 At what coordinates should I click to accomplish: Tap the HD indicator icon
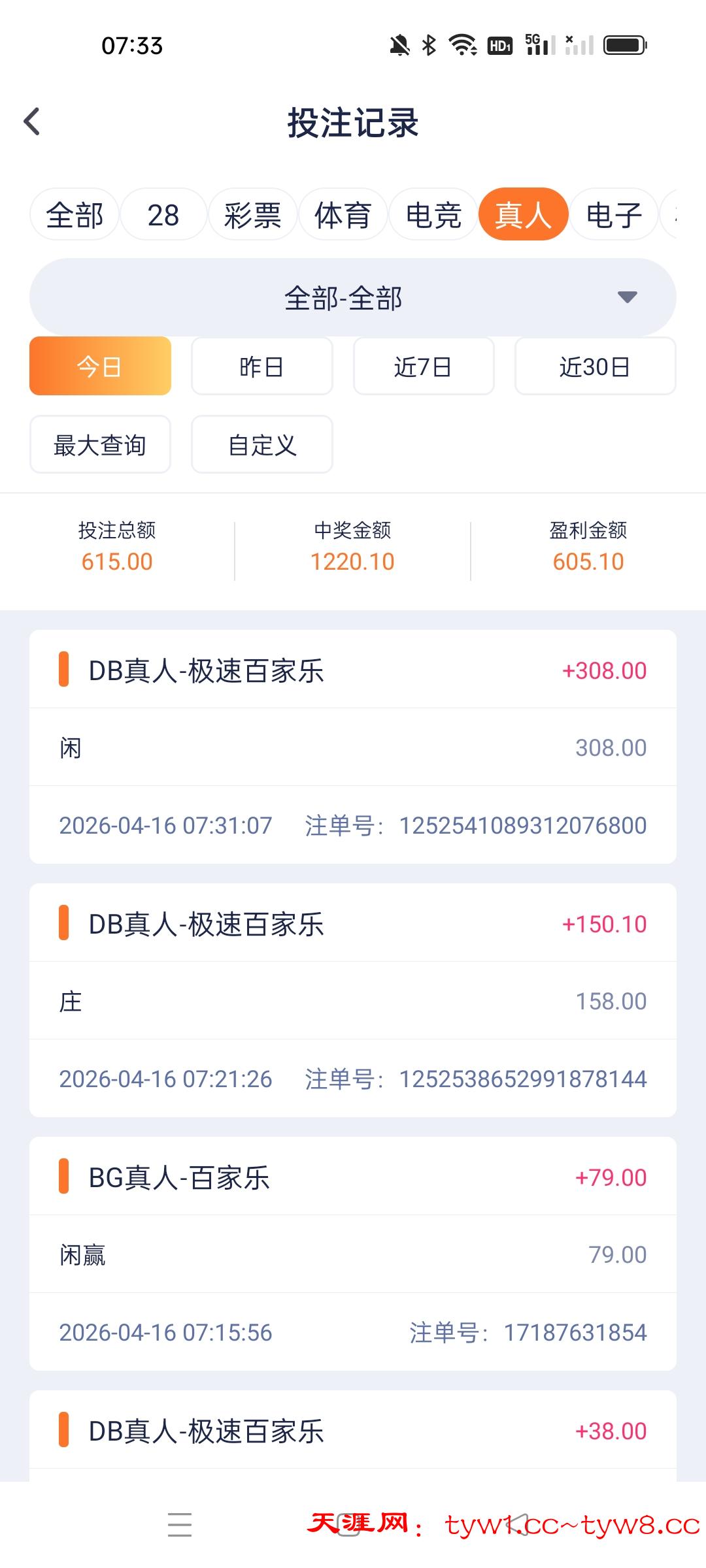click(500, 46)
